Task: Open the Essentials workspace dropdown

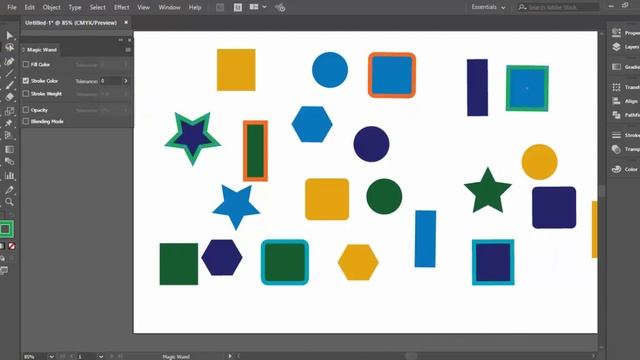Action: 489,7
